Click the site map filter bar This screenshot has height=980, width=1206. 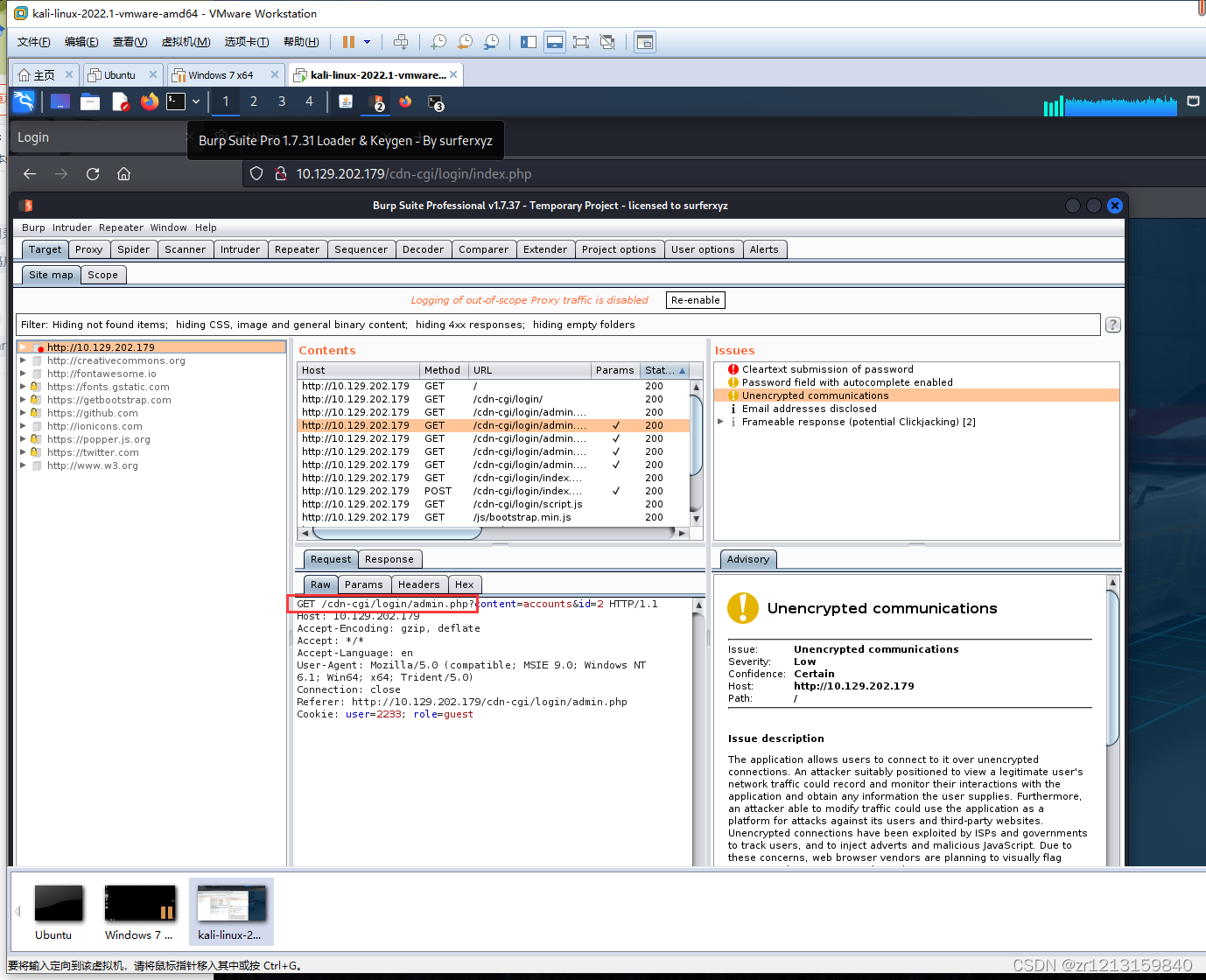pos(557,325)
